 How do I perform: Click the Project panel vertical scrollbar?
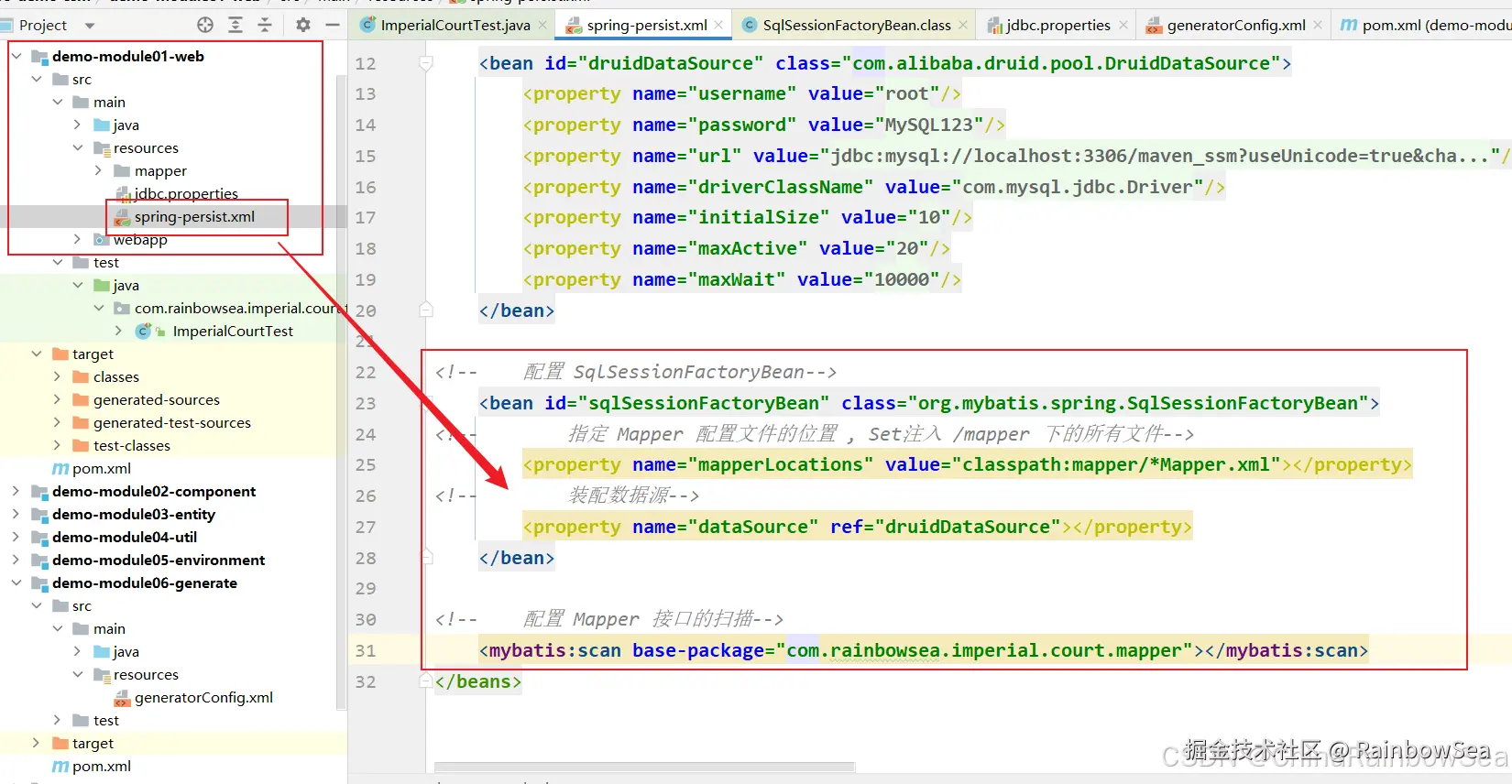click(342, 394)
